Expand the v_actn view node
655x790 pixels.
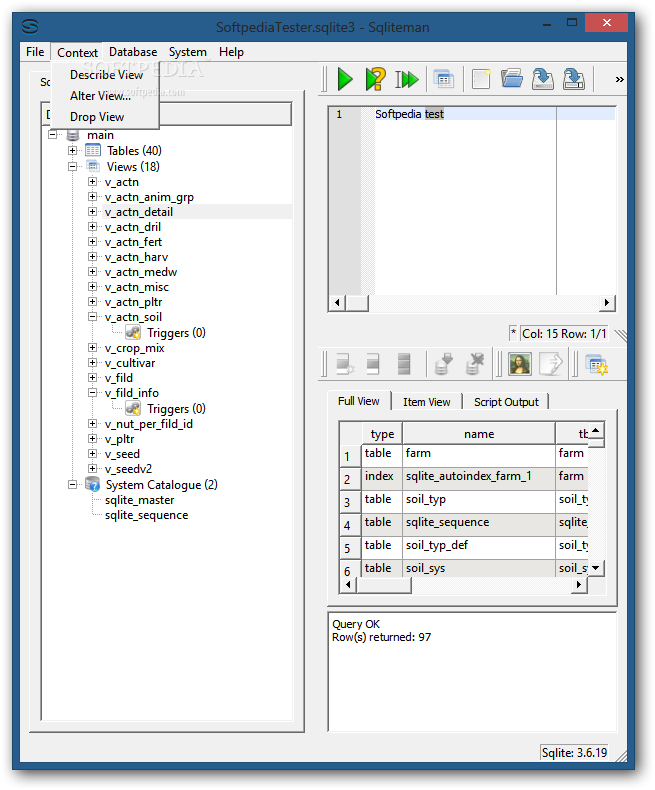pos(92,181)
